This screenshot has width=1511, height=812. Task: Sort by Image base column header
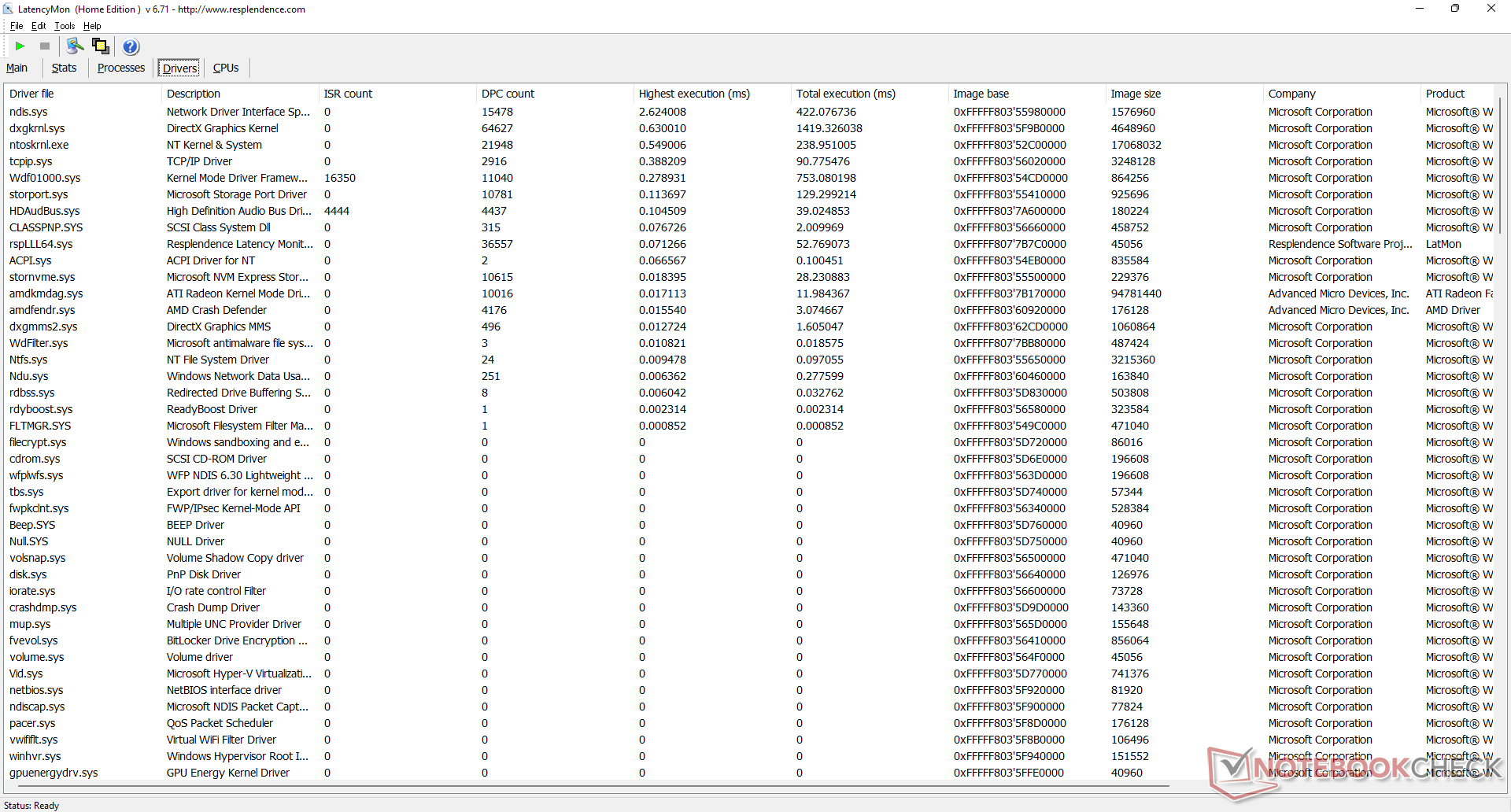click(x=1027, y=94)
